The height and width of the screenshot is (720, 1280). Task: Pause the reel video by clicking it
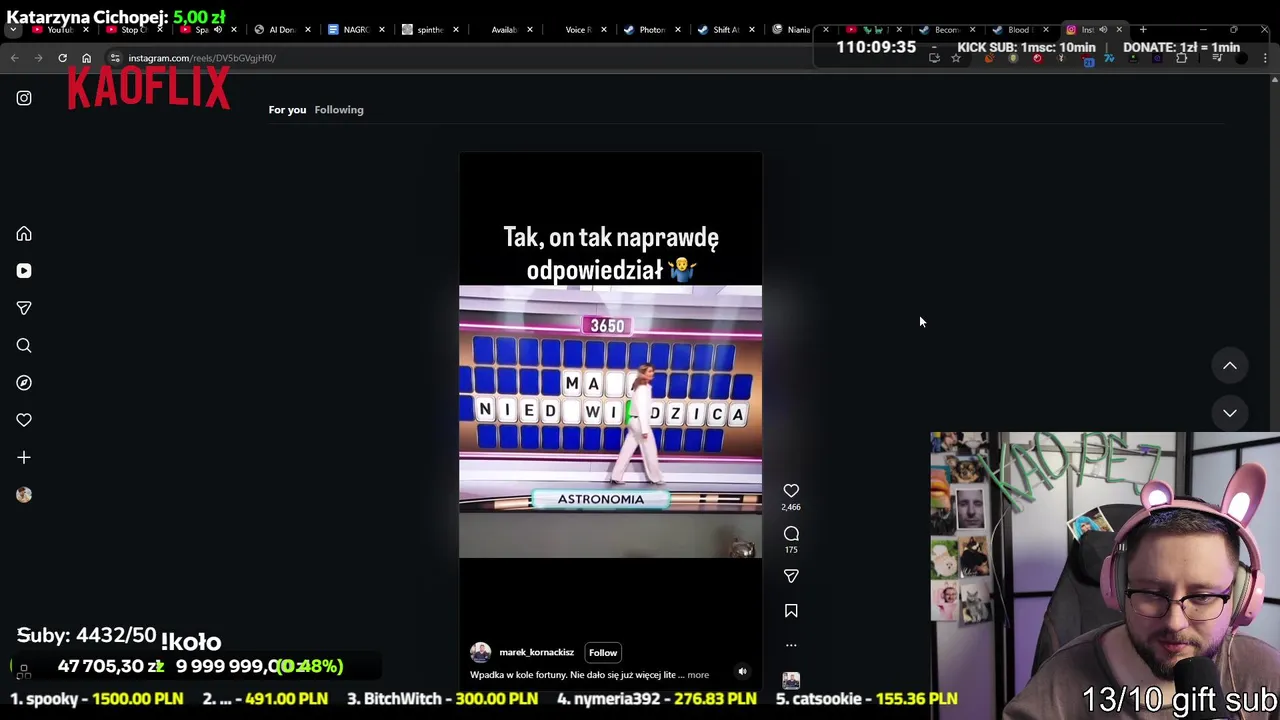tap(610, 420)
